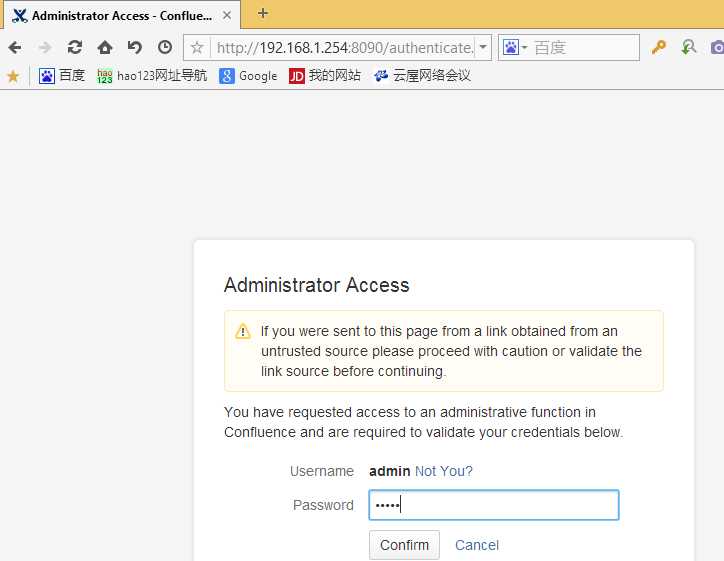The image size is (724, 561).
Task: Open the hao123网址导航 bookmark
Action: pos(152,75)
